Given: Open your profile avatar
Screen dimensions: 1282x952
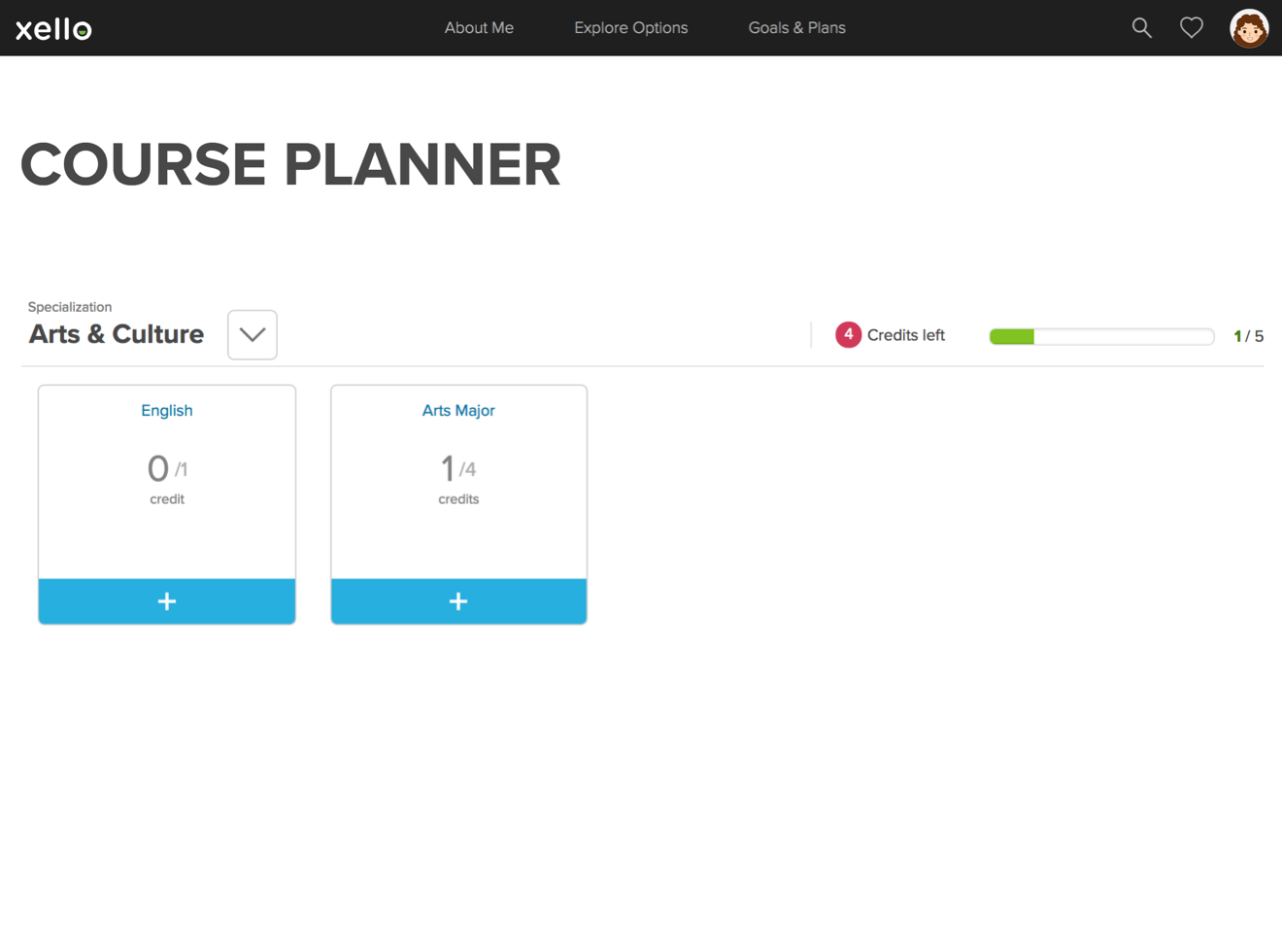Looking at the screenshot, I should tap(1249, 28).
